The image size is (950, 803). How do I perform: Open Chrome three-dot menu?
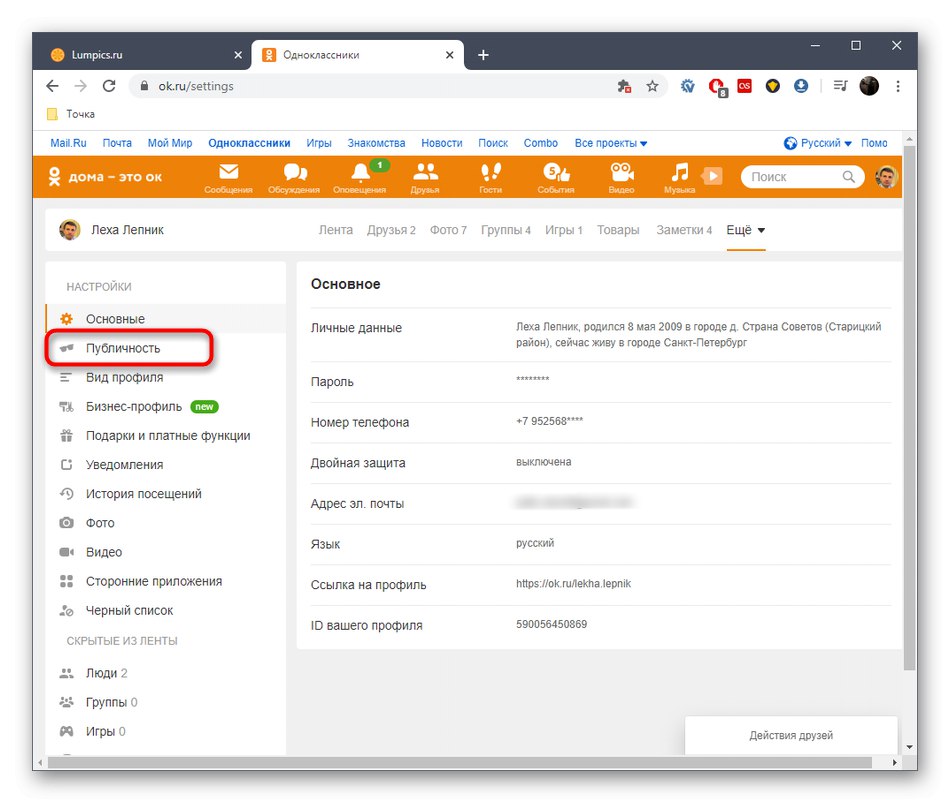coord(898,86)
